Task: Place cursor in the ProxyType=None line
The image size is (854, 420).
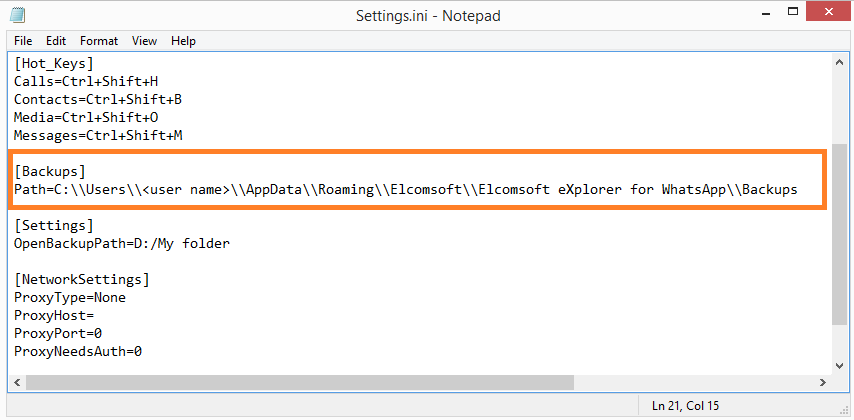Action: (x=70, y=297)
